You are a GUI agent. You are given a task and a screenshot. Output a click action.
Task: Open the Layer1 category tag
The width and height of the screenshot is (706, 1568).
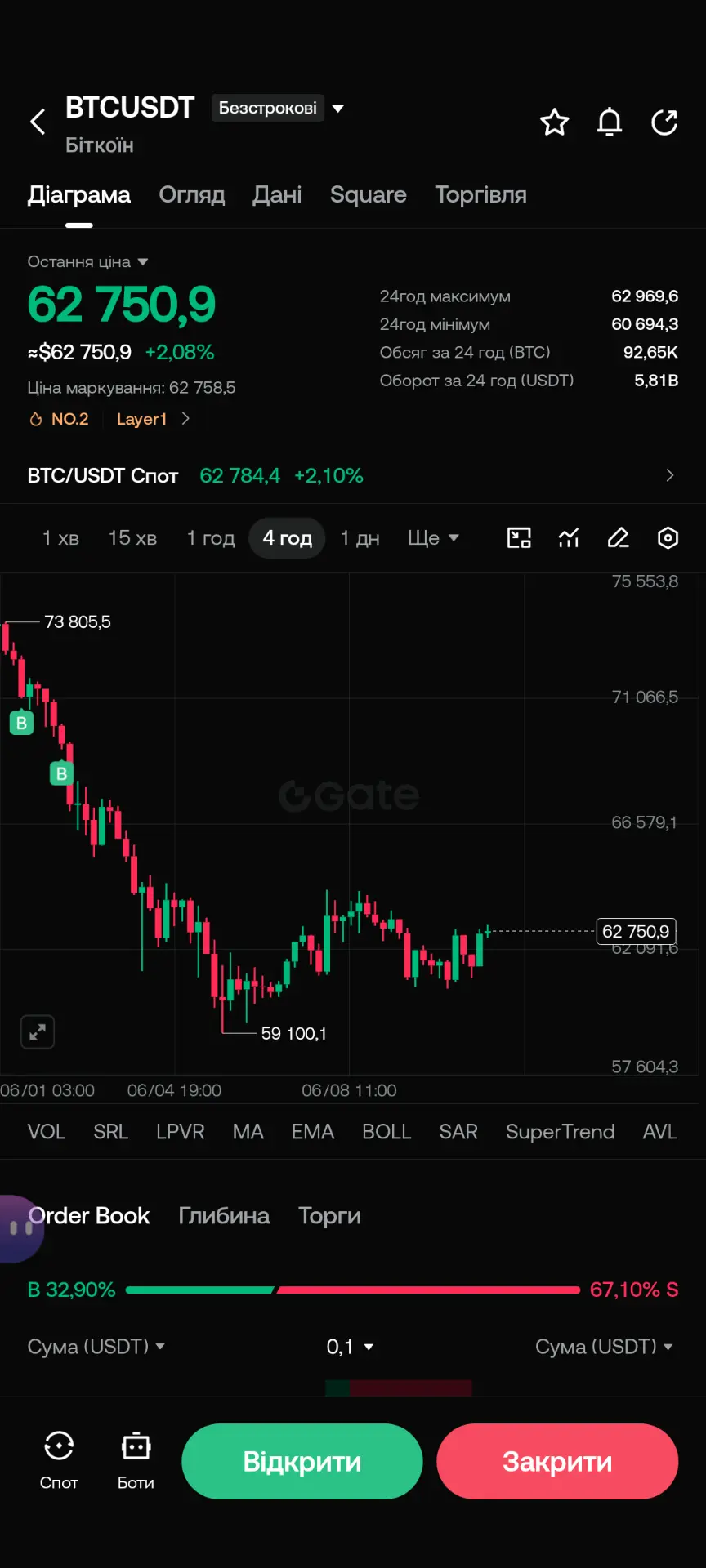pos(141,419)
